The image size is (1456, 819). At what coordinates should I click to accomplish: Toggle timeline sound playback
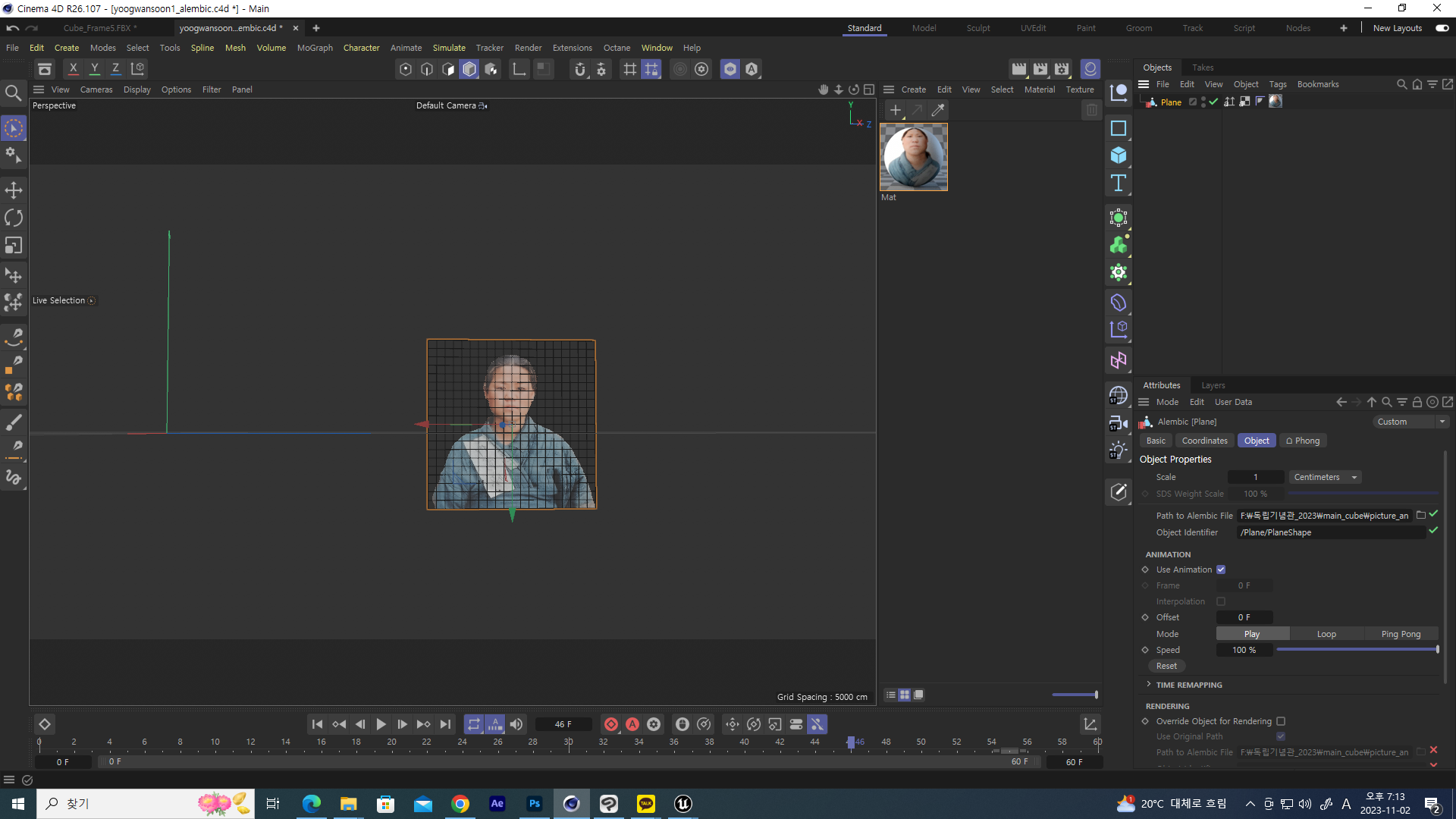(516, 724)
